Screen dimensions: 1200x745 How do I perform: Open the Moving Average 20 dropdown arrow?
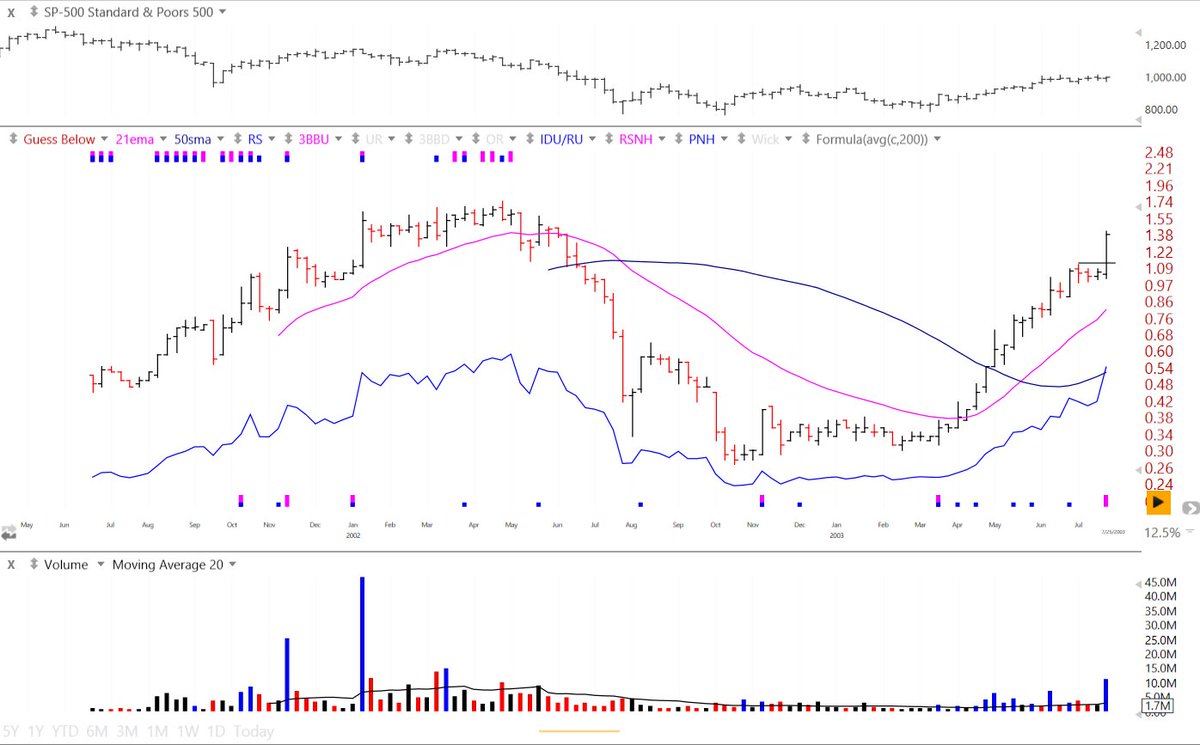pos(233,564)
